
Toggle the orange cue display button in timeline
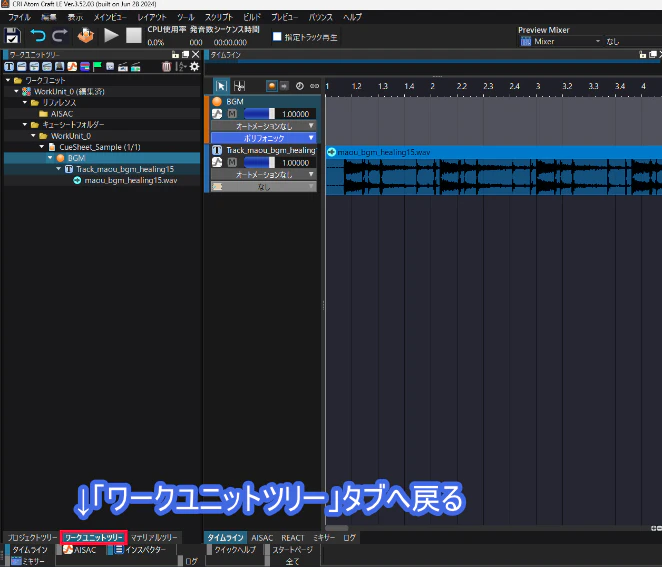pyautogui.click(x=272, y=86)
